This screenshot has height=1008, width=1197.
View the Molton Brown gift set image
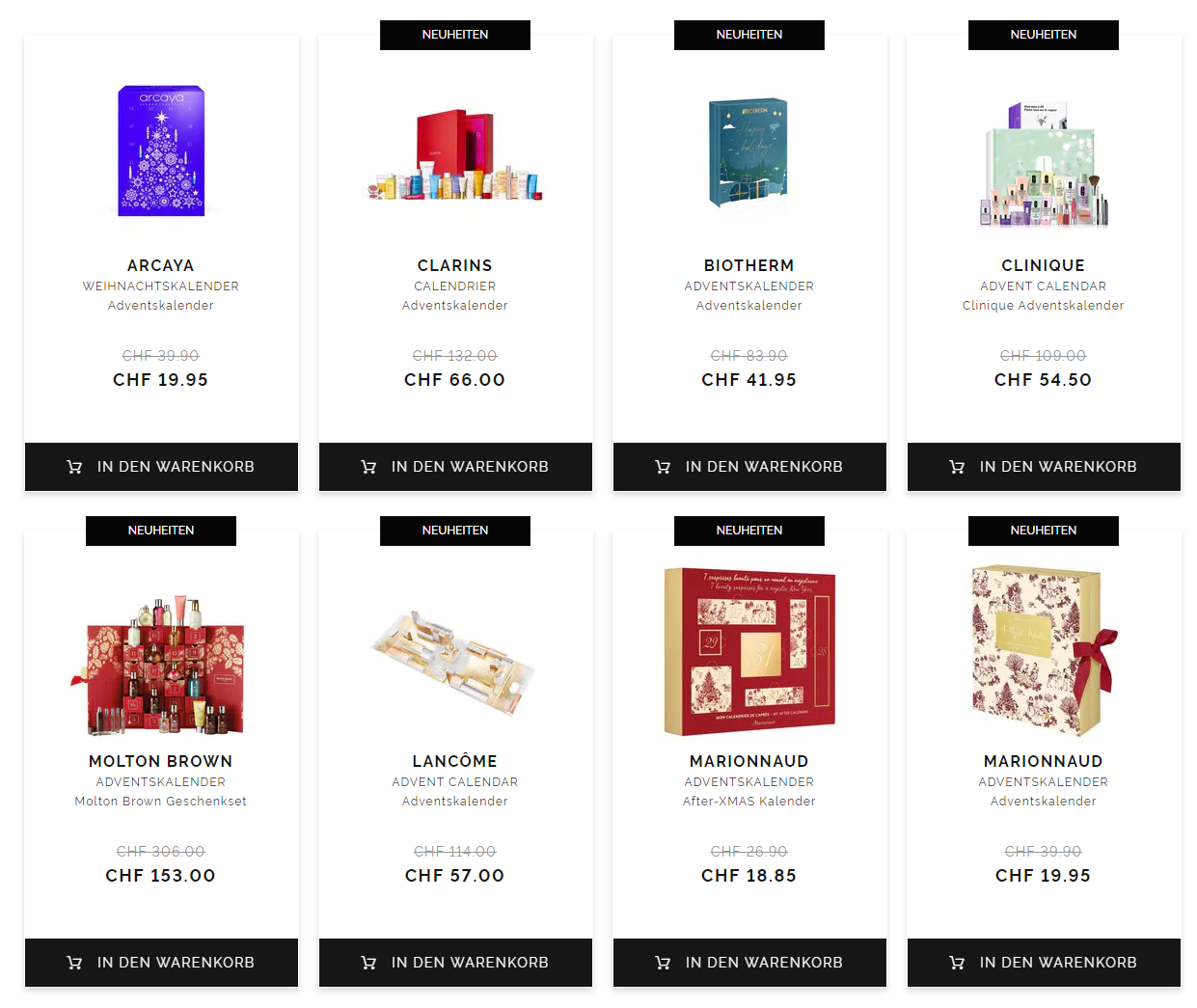161,666
